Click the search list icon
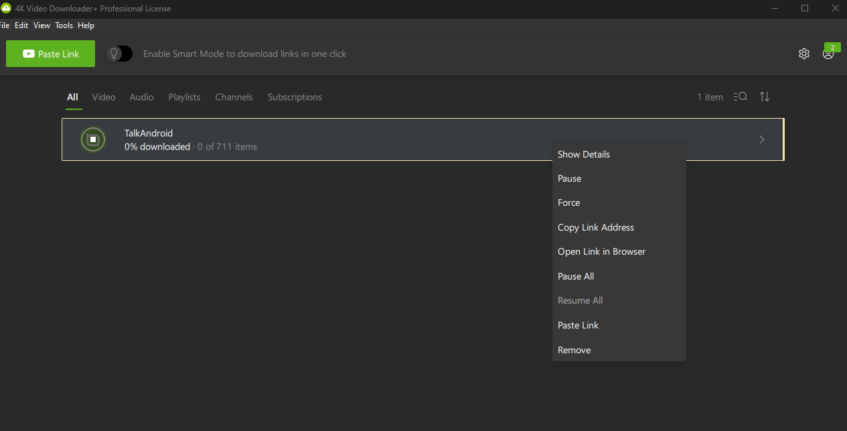Image resolution: width=847 pixels, height=431 pixels. (741, 97)
